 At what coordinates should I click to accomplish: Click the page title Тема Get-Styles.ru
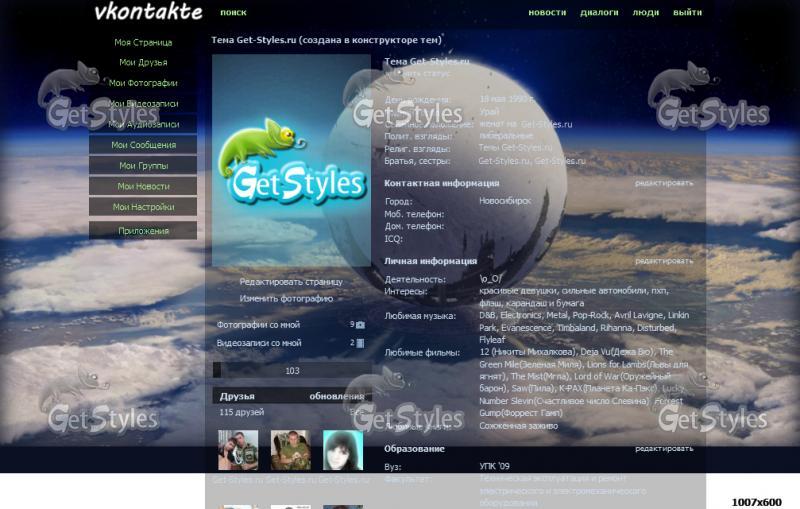pos(326,39)
